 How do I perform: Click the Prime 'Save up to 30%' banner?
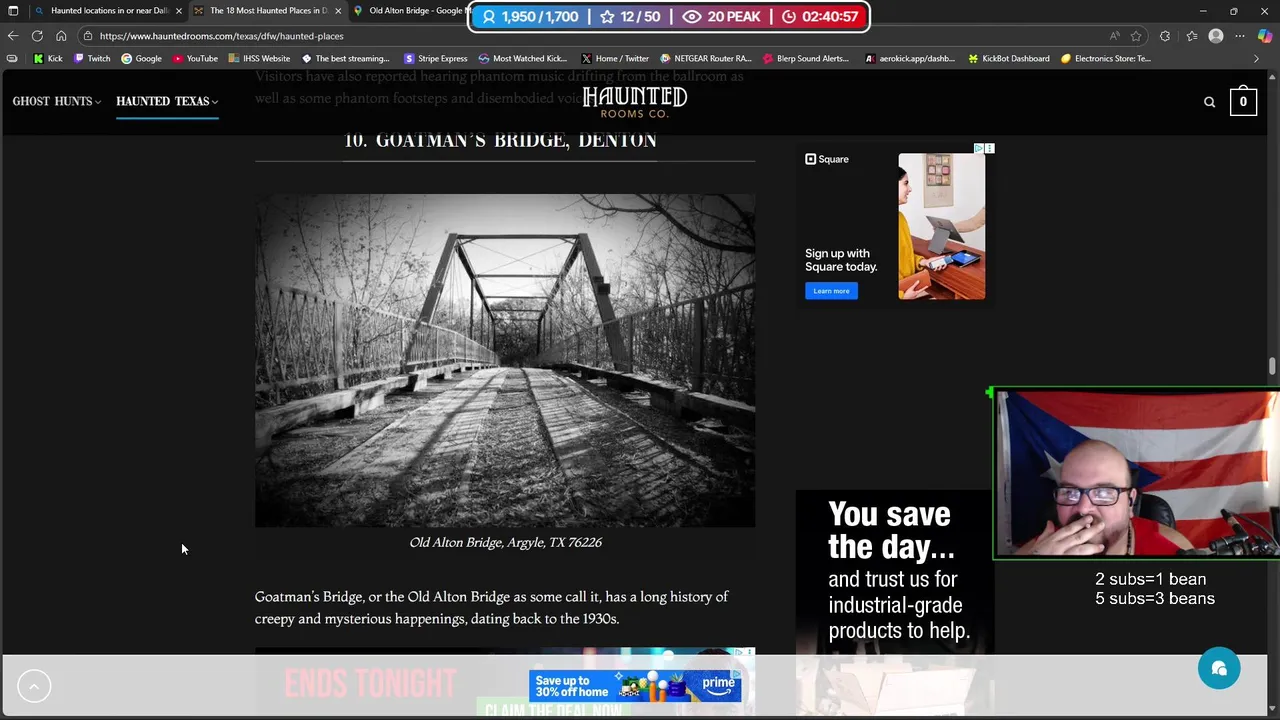tap(636, 686)
